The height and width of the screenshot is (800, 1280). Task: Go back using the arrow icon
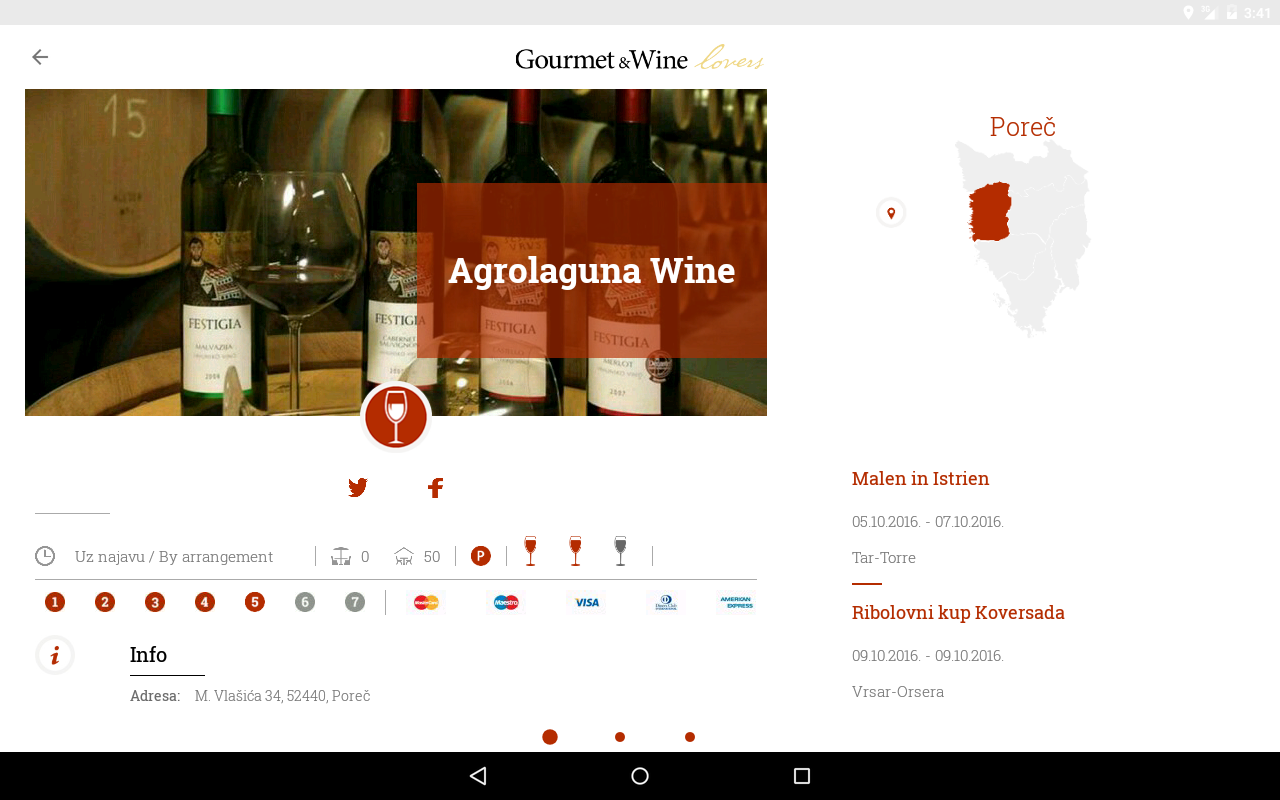[x=40, y=57]
